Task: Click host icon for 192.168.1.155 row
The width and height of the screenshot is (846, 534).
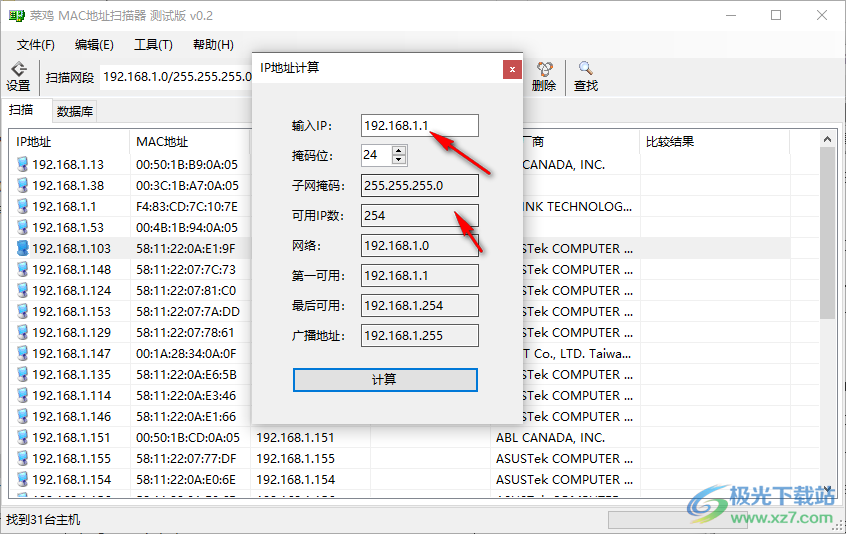Action: tap(23, 458)
